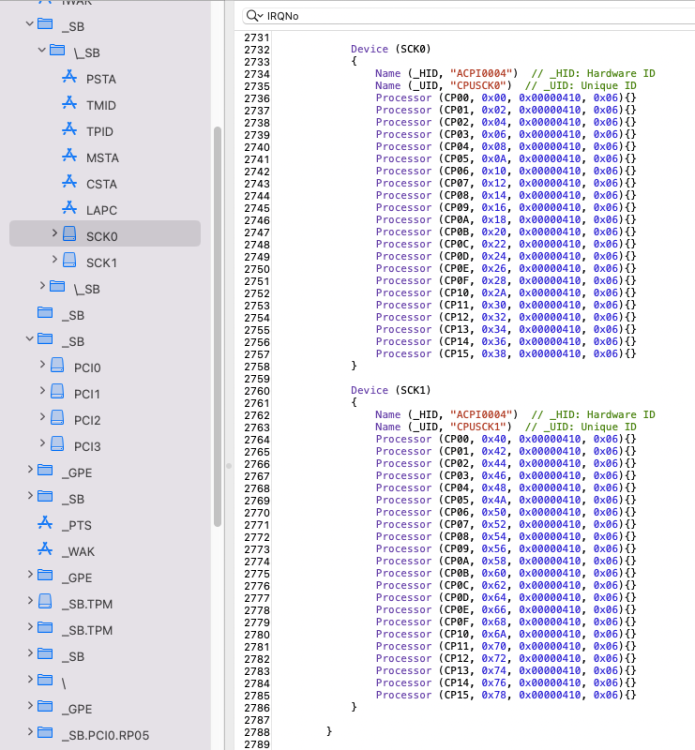Click the PCI2 device icon
The image size is (695, 750).
point(57,418)
